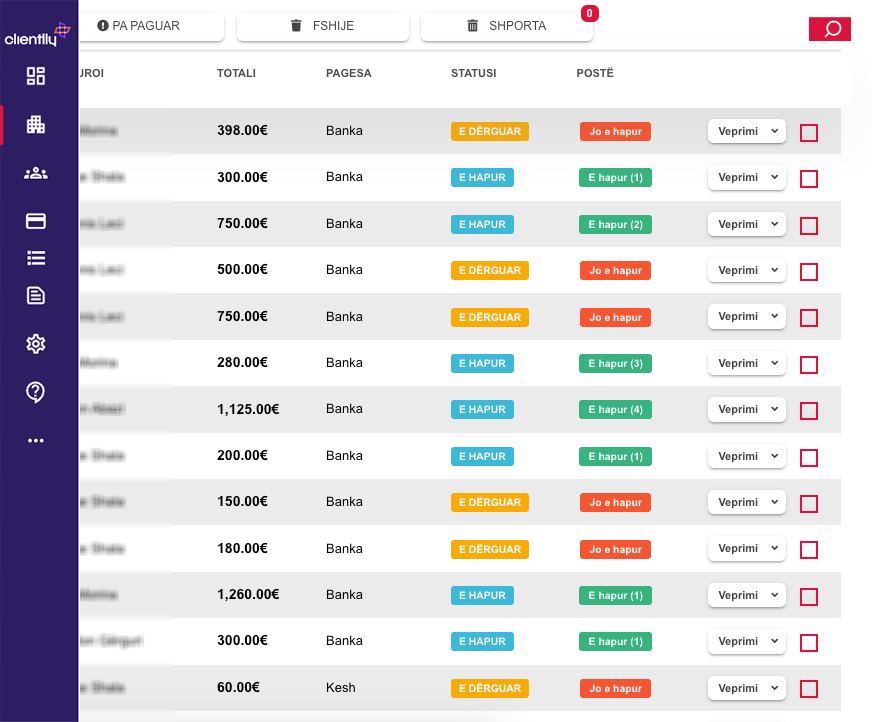This screenshot has width=872, height=722.
Task: Open Veprimi dropdown for the 1,260.00€ row
Action: tap(746, 595)
